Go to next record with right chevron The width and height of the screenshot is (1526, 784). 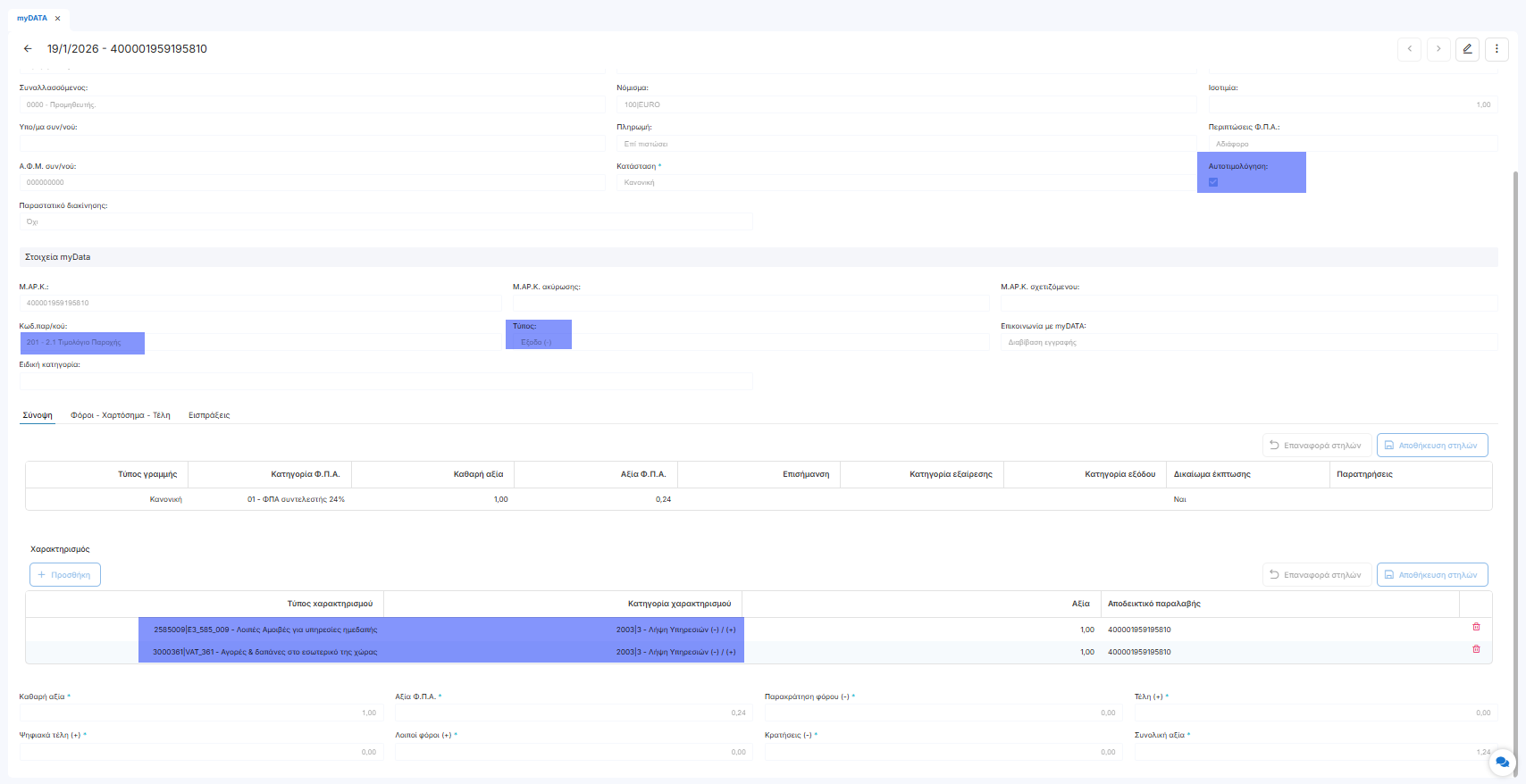(x=1438, y=49)
